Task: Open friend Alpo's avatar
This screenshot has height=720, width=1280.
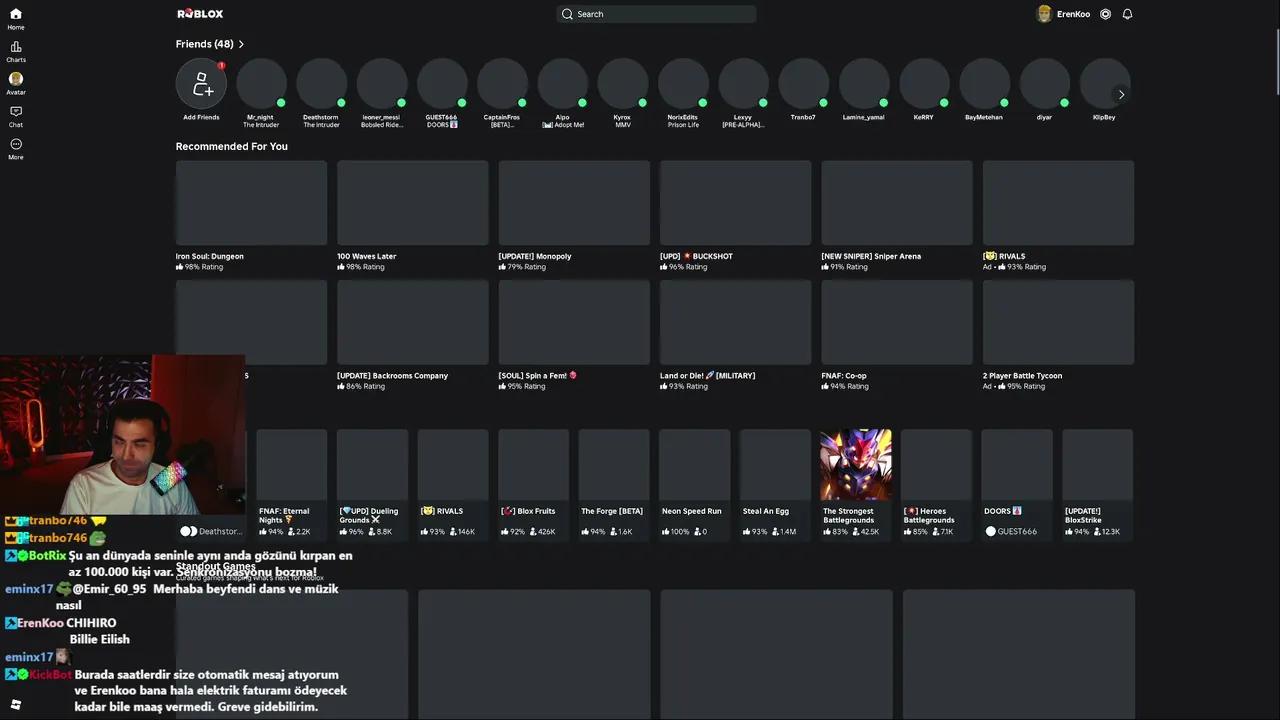Action: (x=563, y=83)
